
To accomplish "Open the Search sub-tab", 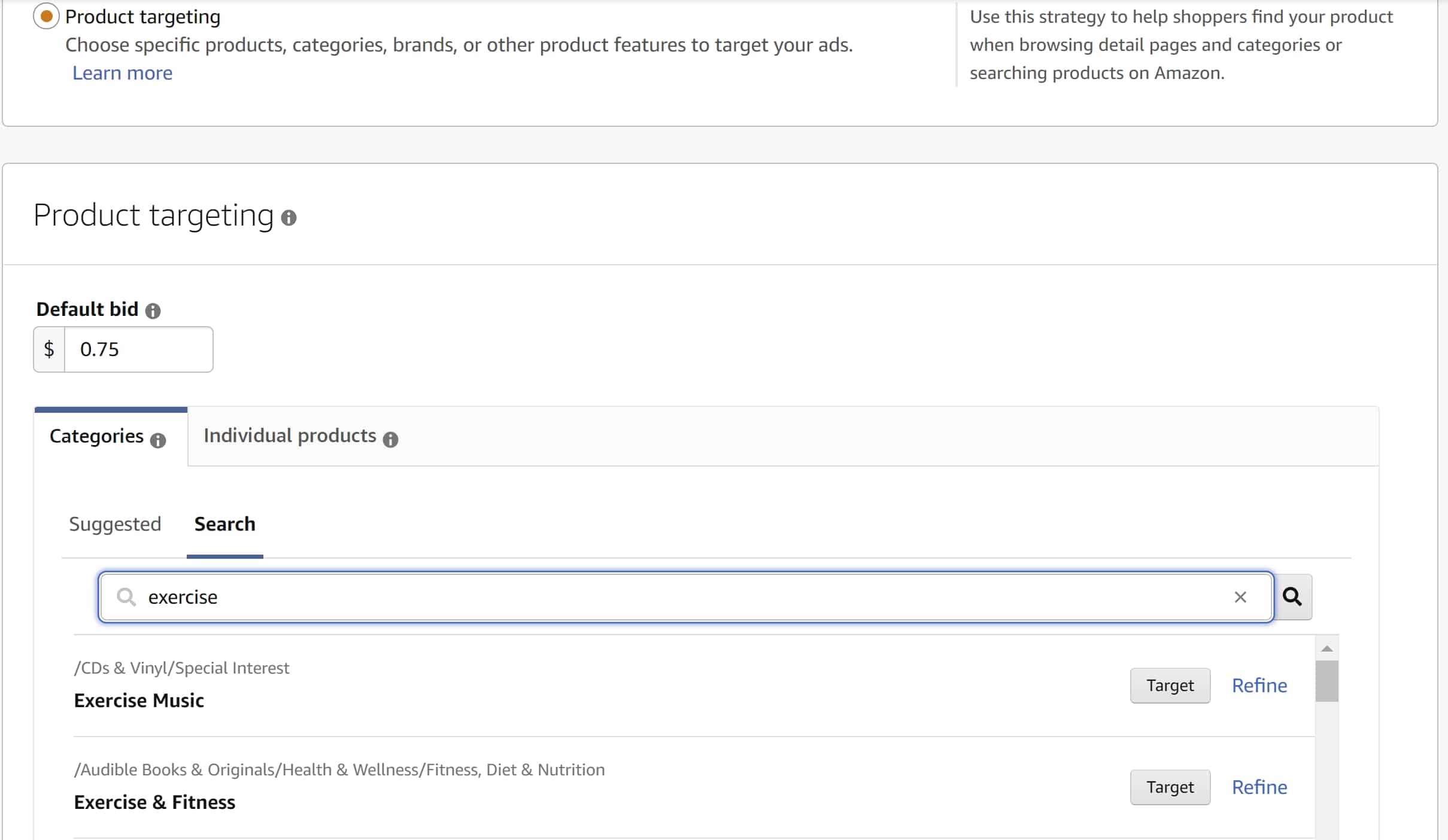I will (225, 524).
